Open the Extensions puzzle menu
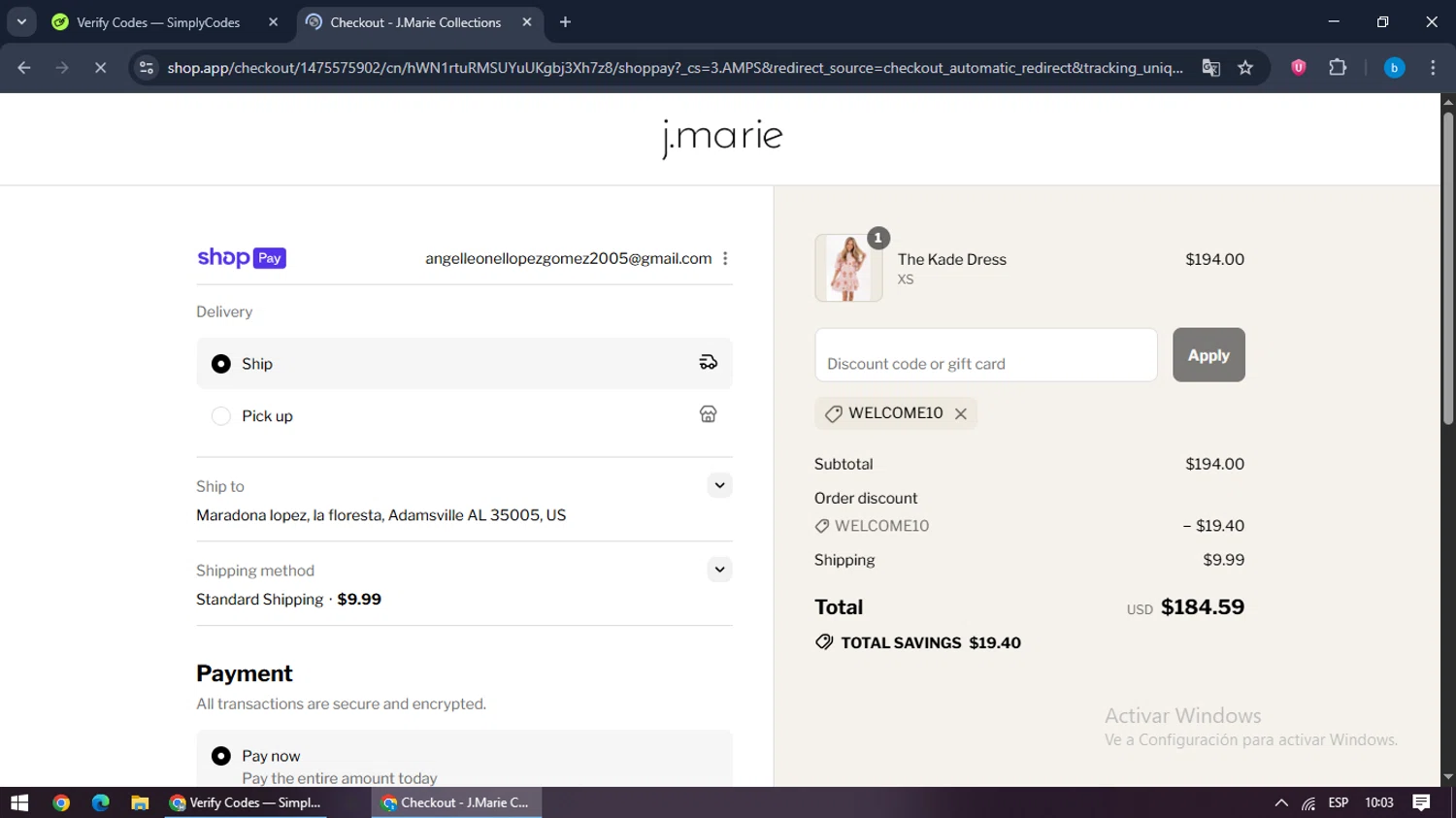1456x818 pixels. pyautogui.click(x=1338, y=68)
